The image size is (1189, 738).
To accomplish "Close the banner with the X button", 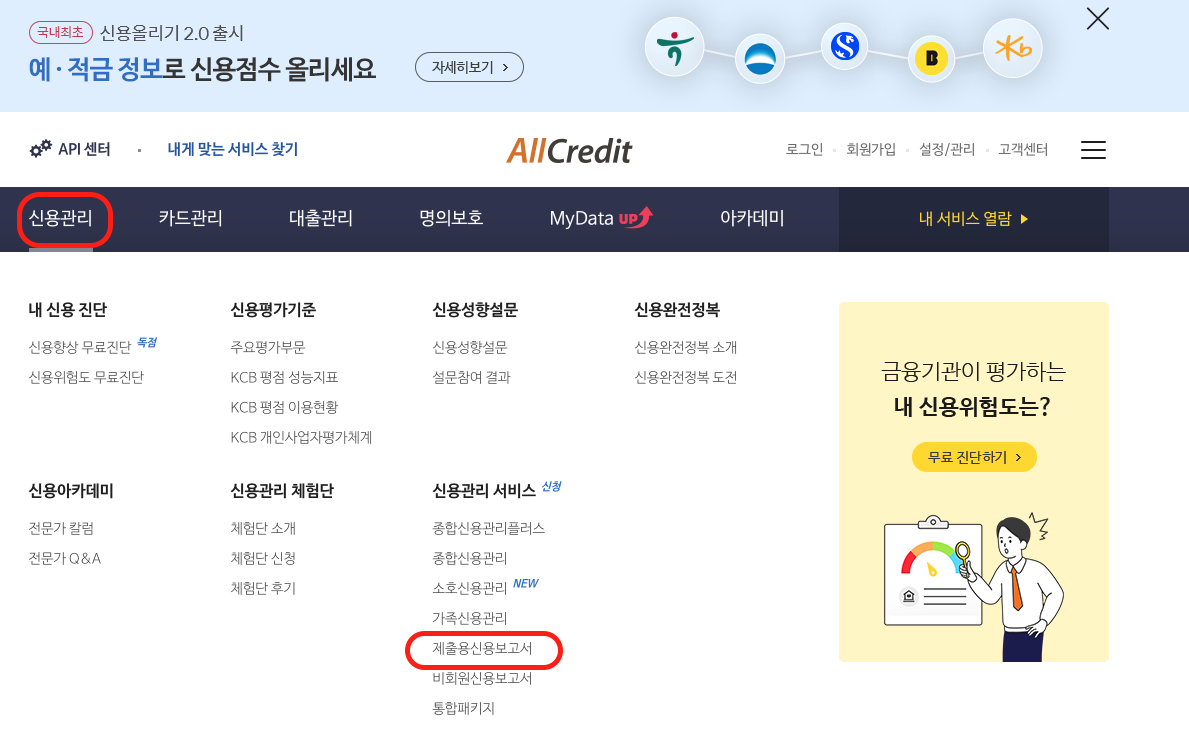I will pyautogui.click(x=1097, y=18).
